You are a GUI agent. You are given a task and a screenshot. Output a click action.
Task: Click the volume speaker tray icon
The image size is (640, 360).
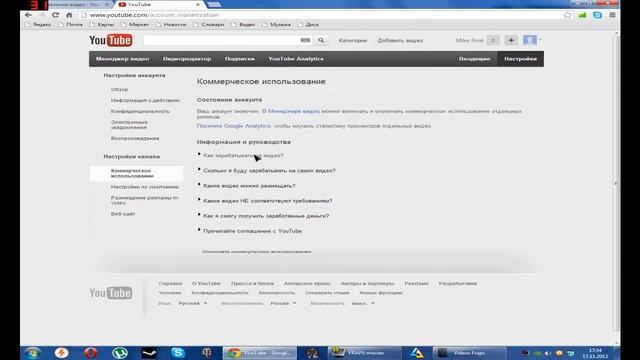click(548, 353)
